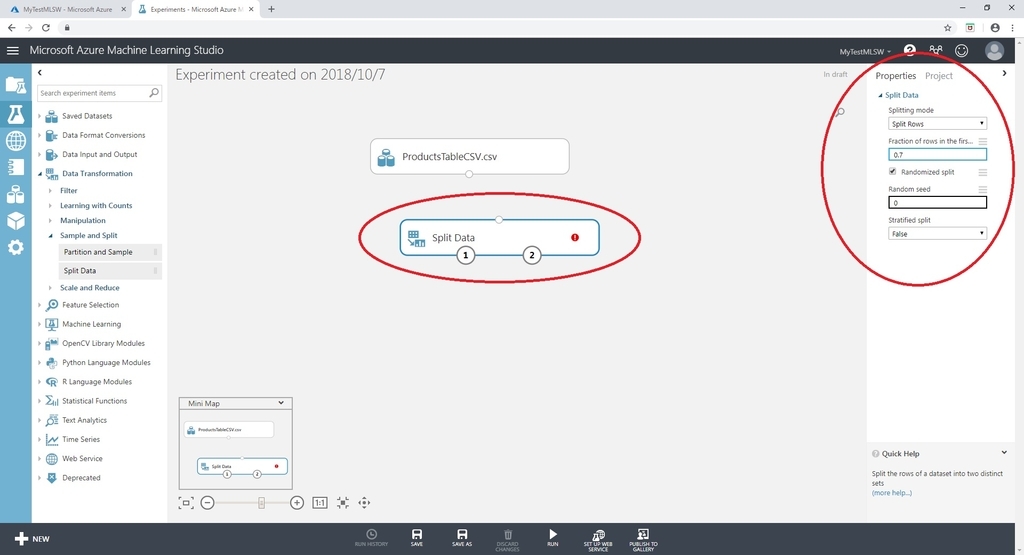Click the Random seed input field

[937, 202]
